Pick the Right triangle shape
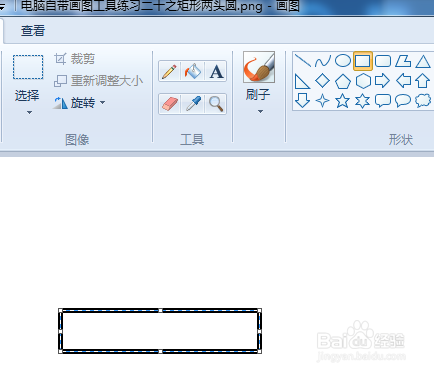434x374 pixels. pos(303,81)
